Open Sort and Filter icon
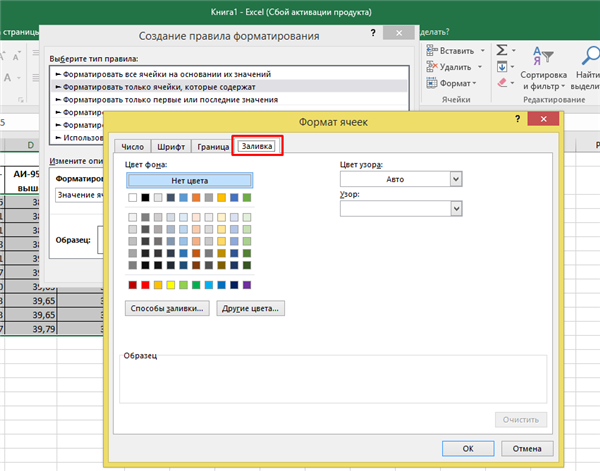The image size is (600, 471). [x=543, y=56]
